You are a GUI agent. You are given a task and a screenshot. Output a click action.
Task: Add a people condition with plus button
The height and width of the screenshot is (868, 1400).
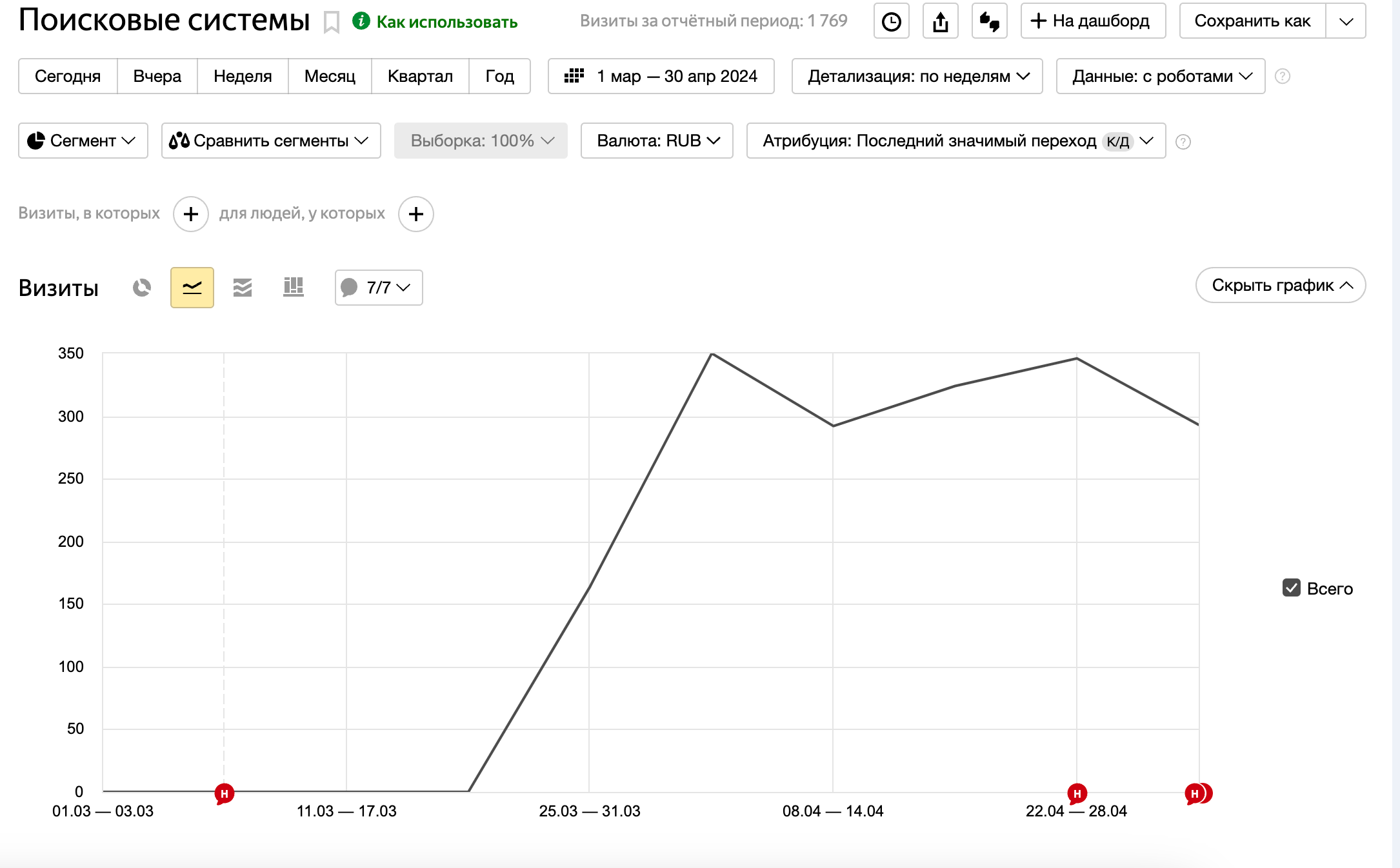(416, 214)
